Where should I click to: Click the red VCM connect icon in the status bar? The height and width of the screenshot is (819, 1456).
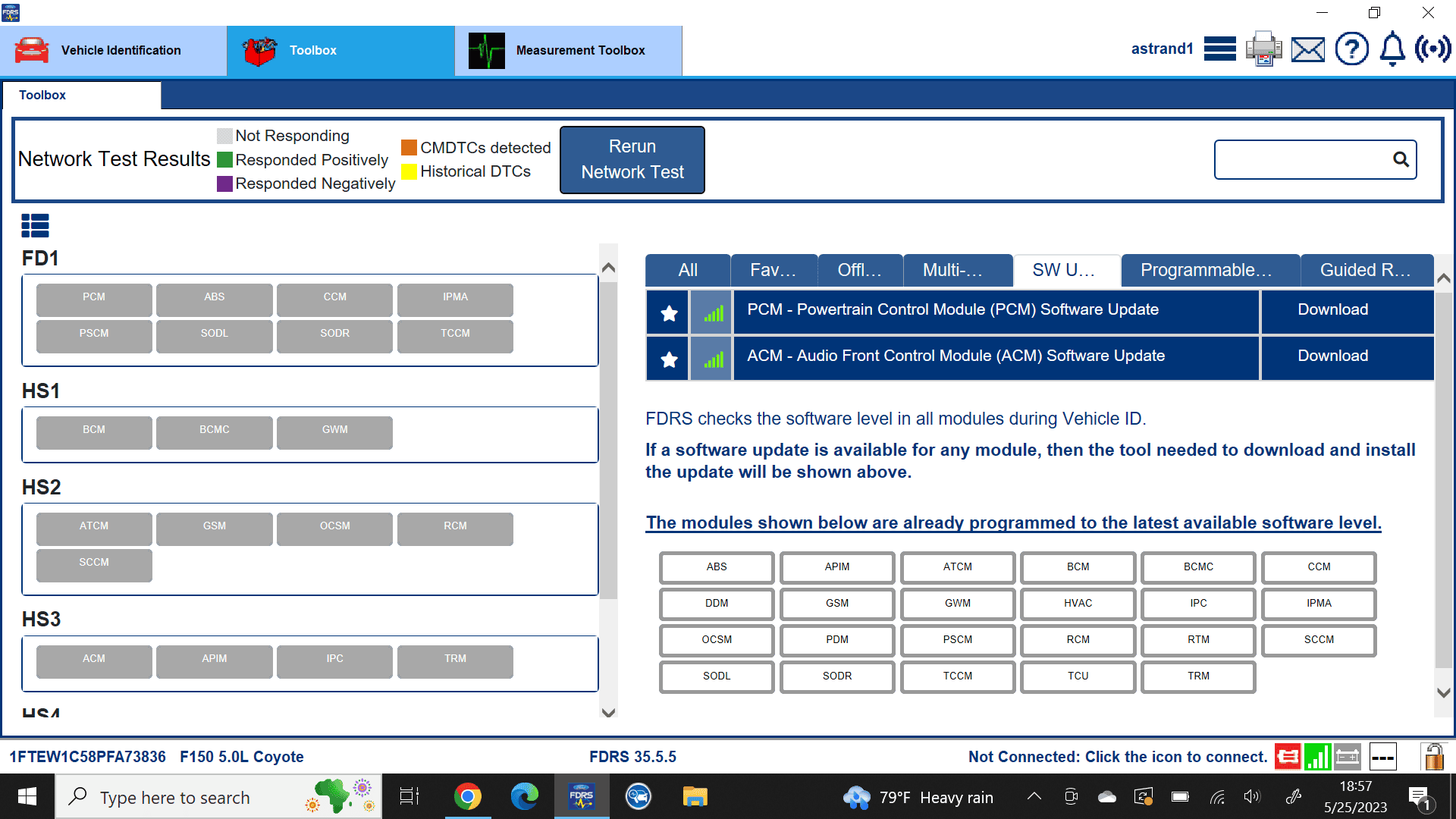click(x=1288, y=756)
